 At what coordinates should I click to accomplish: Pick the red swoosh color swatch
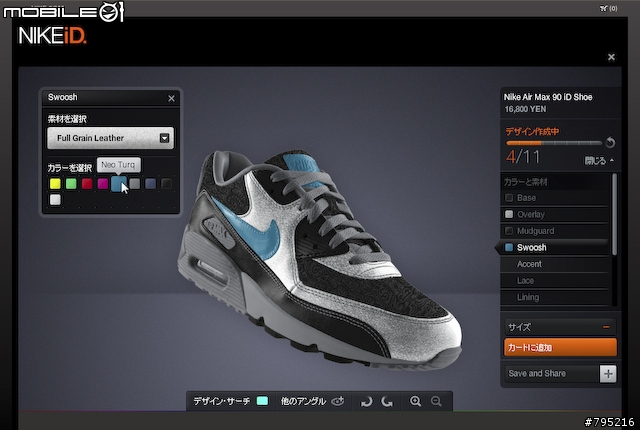[x=87, y=184]
